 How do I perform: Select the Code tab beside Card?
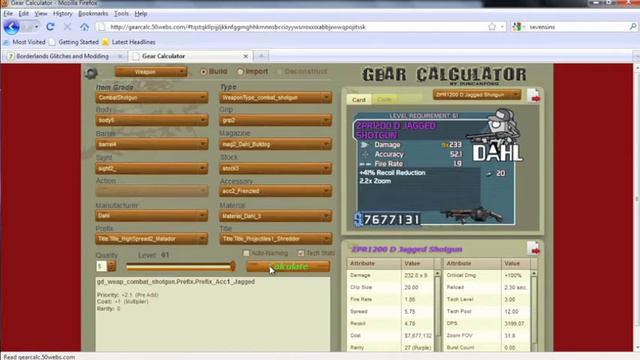384,100
